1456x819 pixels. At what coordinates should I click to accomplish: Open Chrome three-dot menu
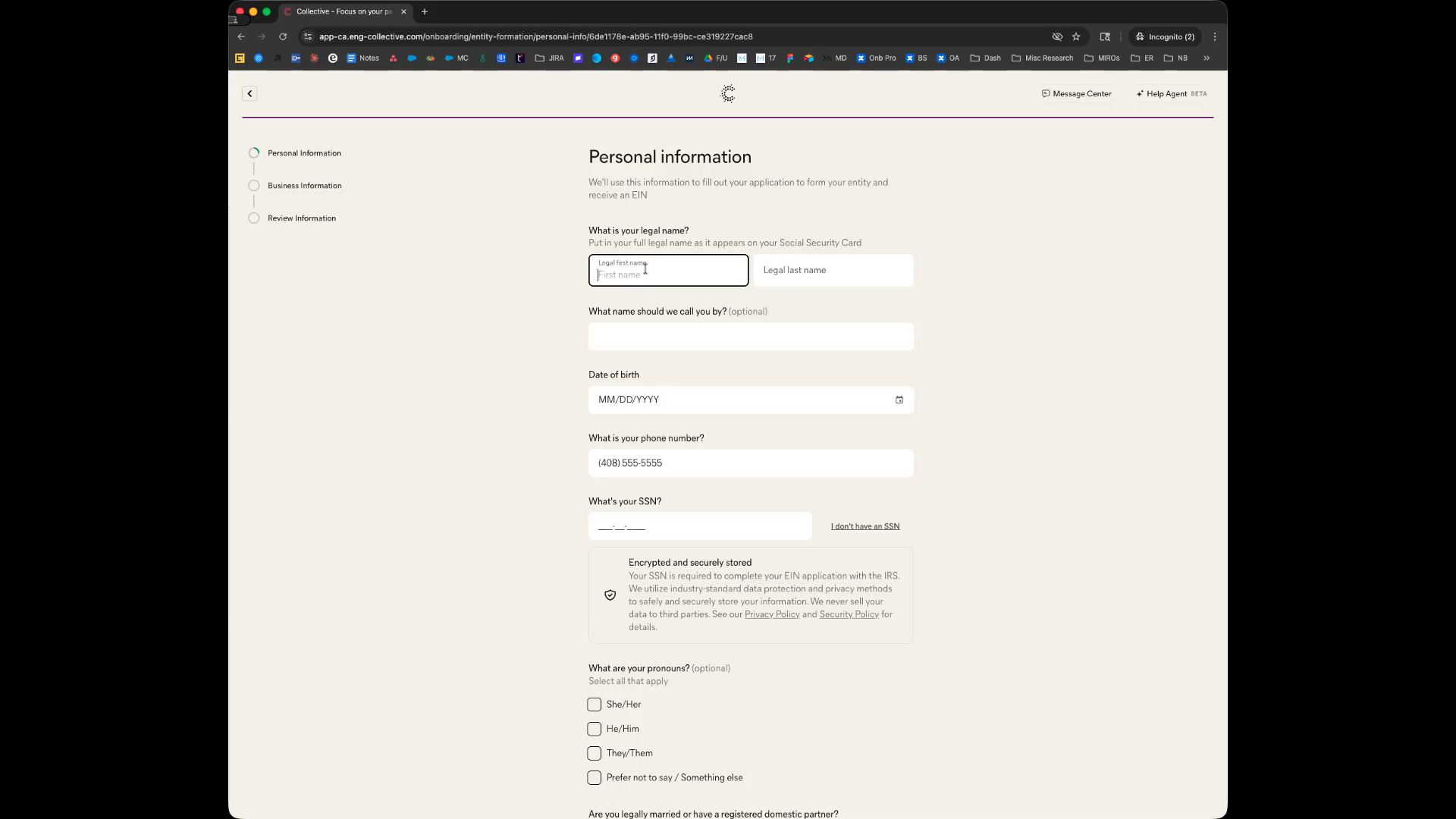1214,36
